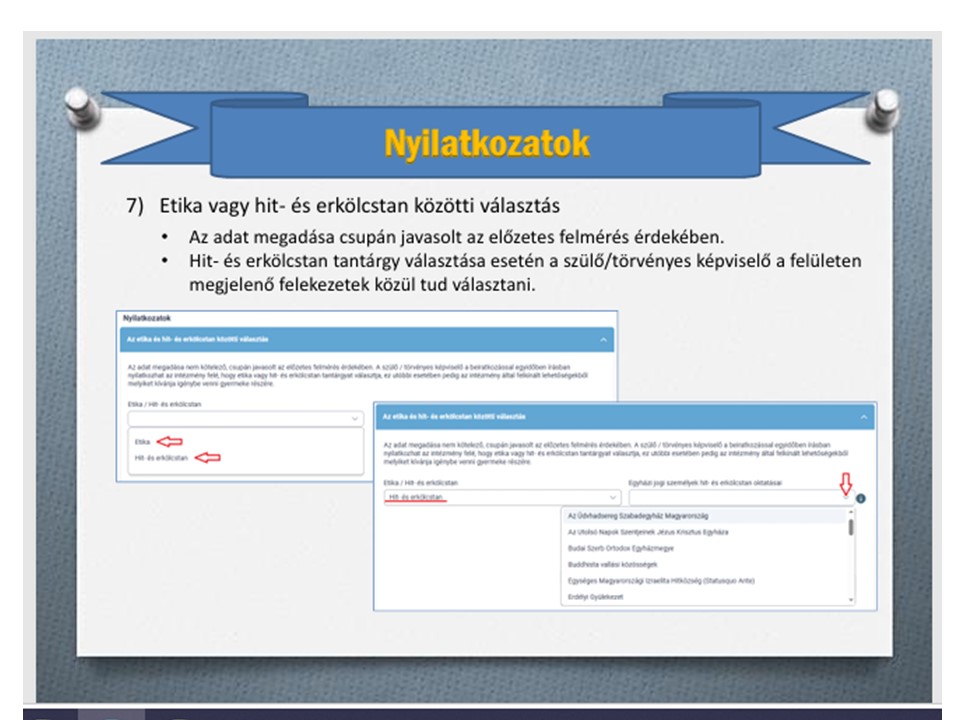960x720 pixels.
Task: Choose Hit- és erkölcstan from the left list
Action: pos(161,458)
